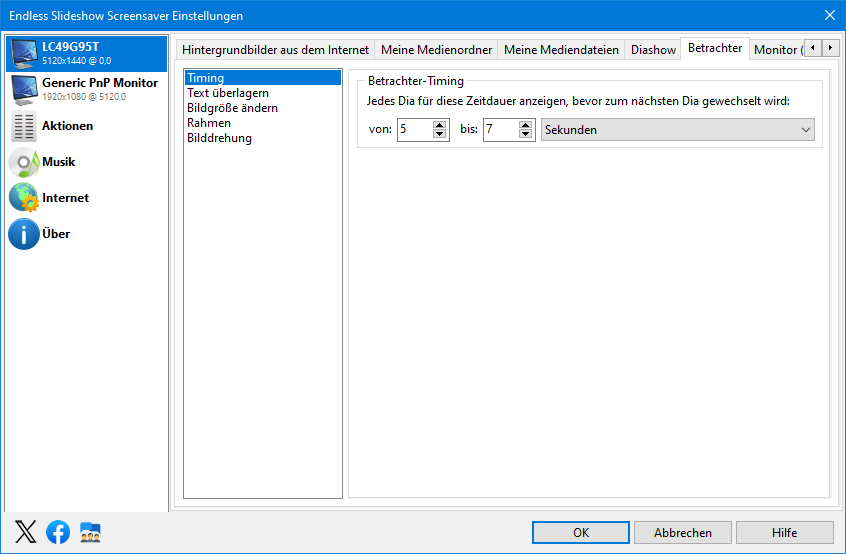This screenshot has width=846, height=554.
Task: Open the Sekunden time unit dropdown
Action: click(678, 129)
